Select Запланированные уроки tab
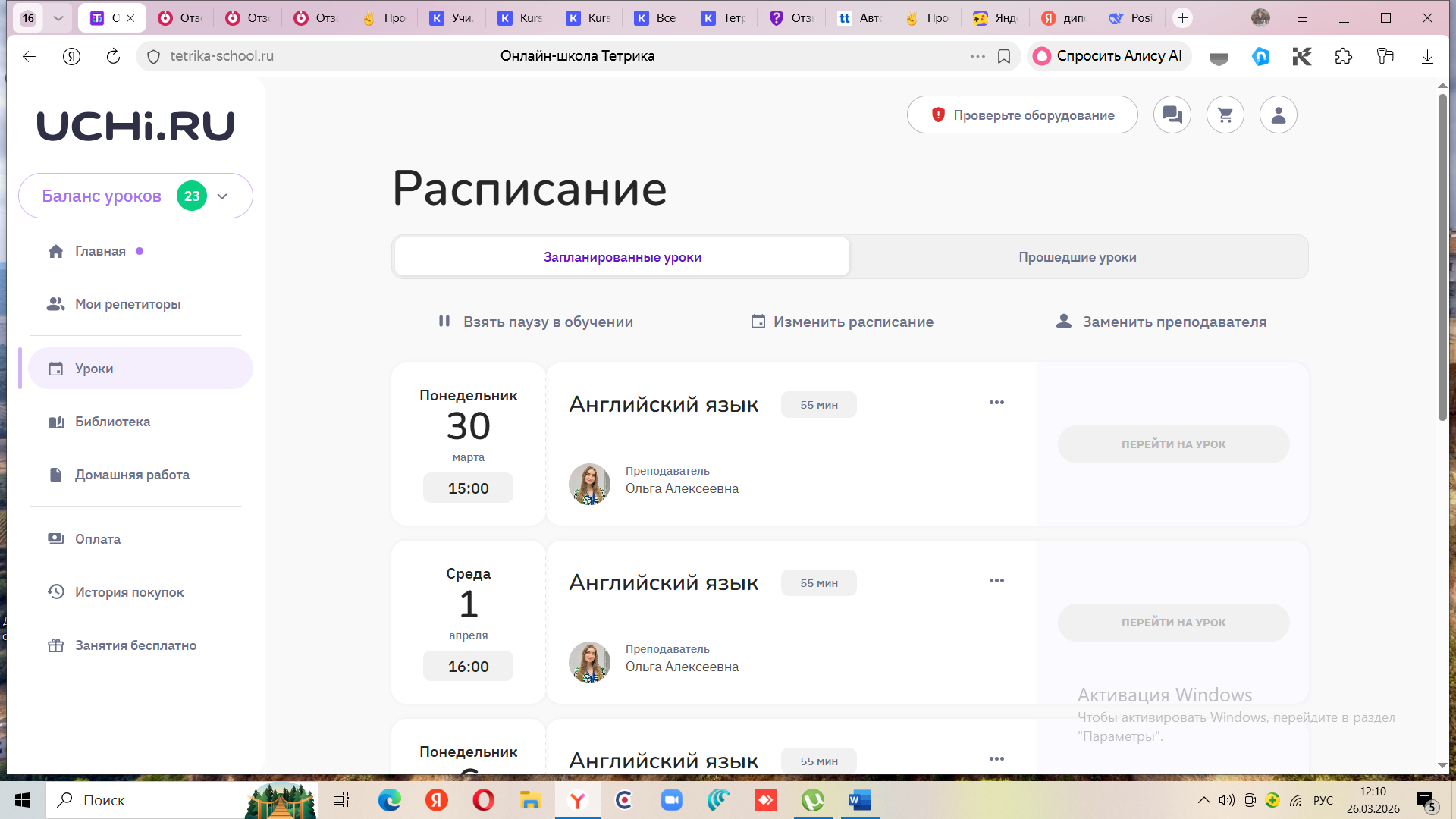 (x=622, y=257)
